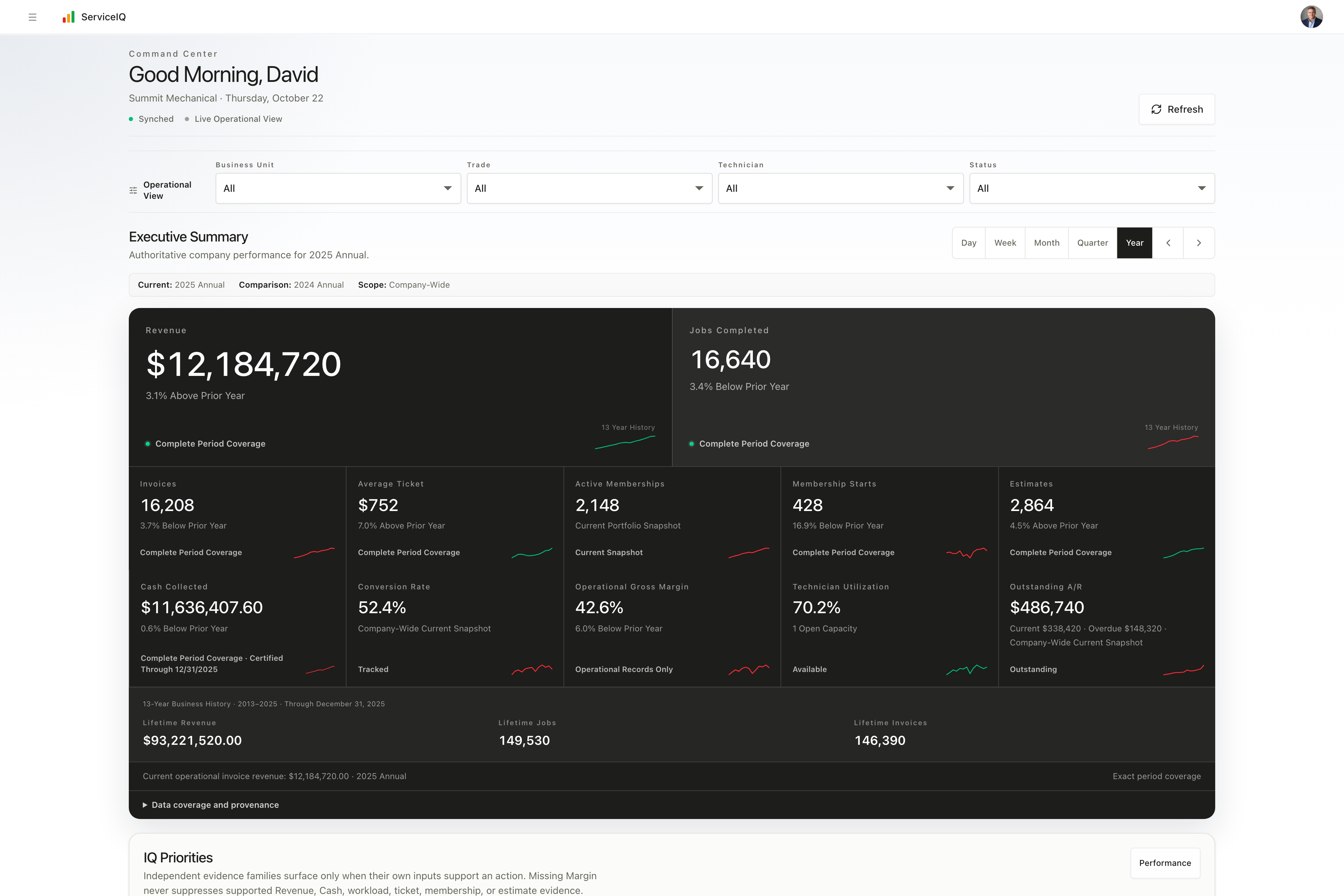Click the Average Ticket trend sparkline
Viewport: 1344px width, 896px height.
[x=532, y=553]
